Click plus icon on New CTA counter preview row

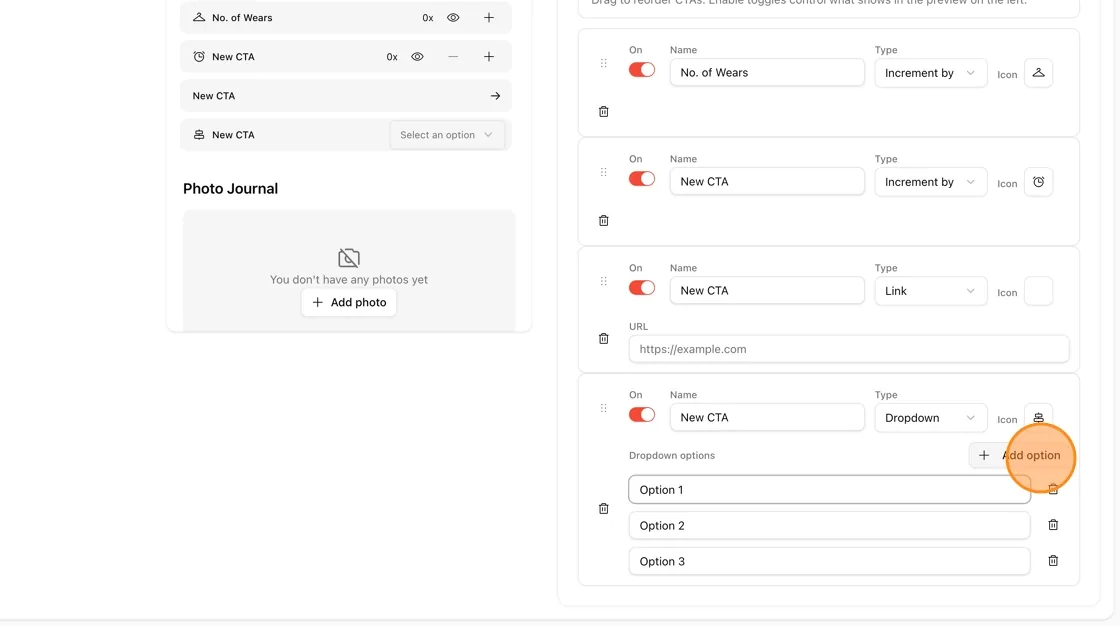point(489,56)
